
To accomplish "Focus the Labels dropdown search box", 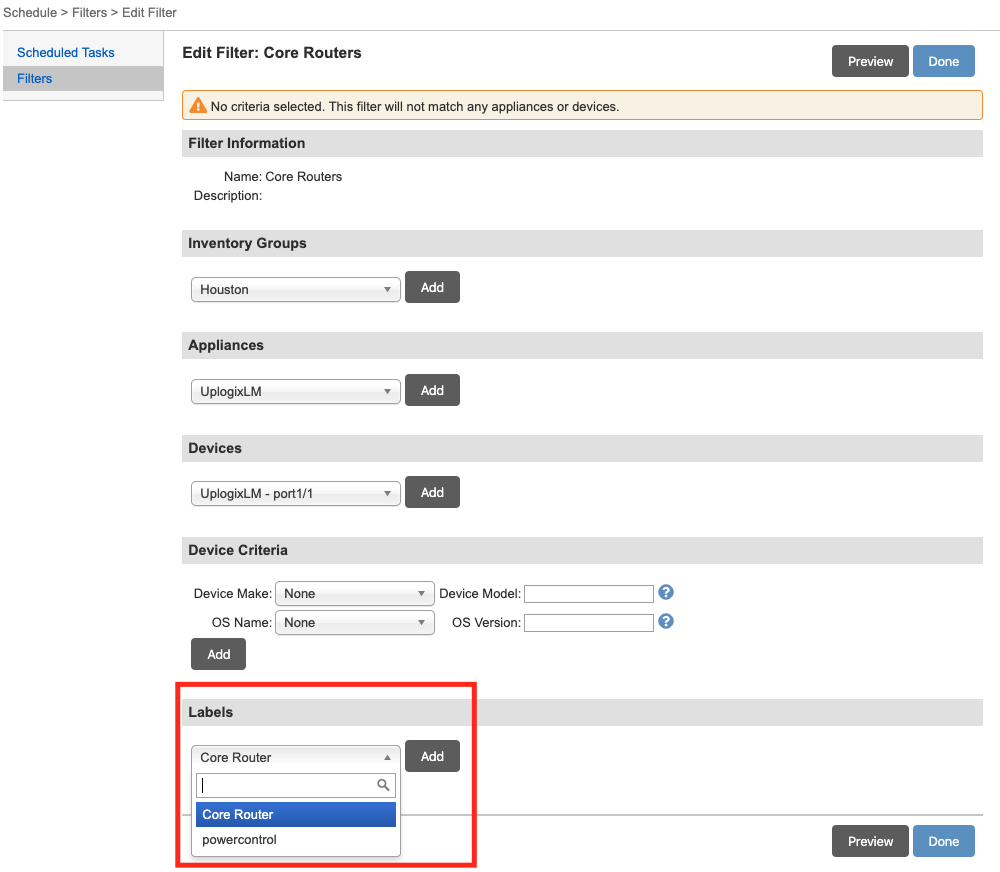I will [286, 785].
